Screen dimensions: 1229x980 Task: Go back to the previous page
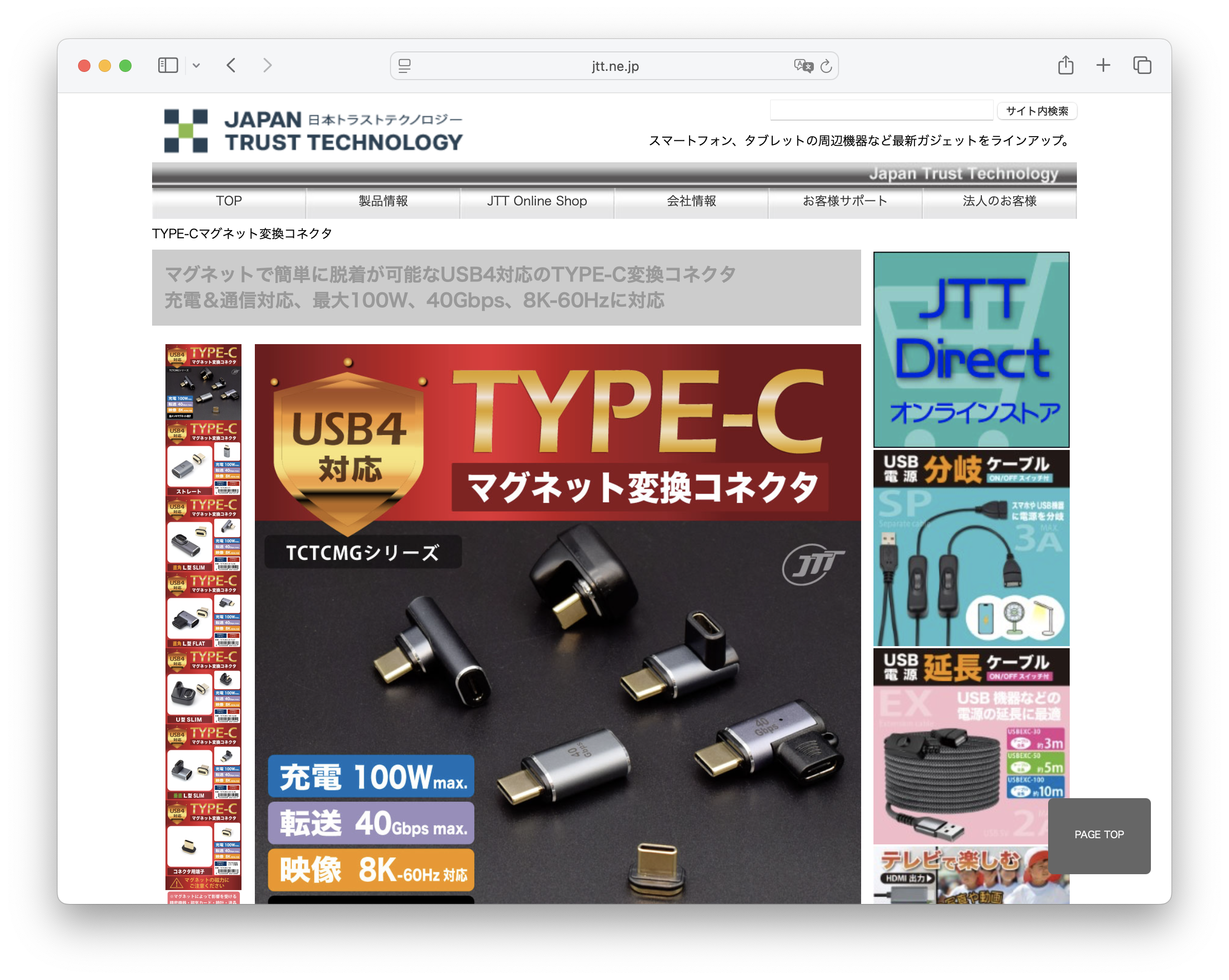click(231, 66)
